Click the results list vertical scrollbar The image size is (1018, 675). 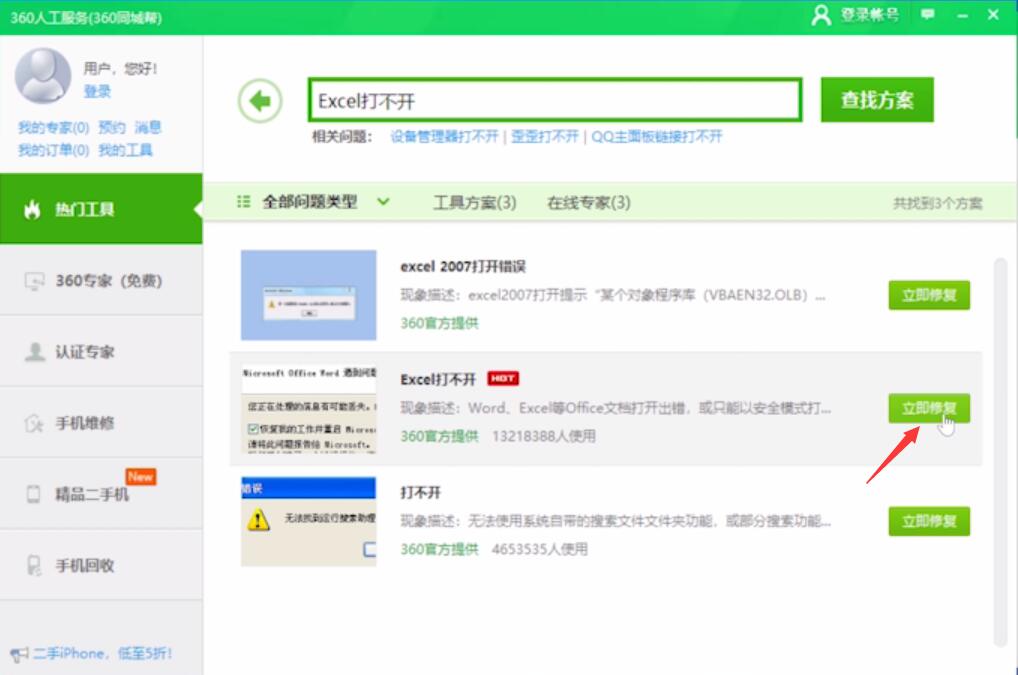coord(1000,452)
